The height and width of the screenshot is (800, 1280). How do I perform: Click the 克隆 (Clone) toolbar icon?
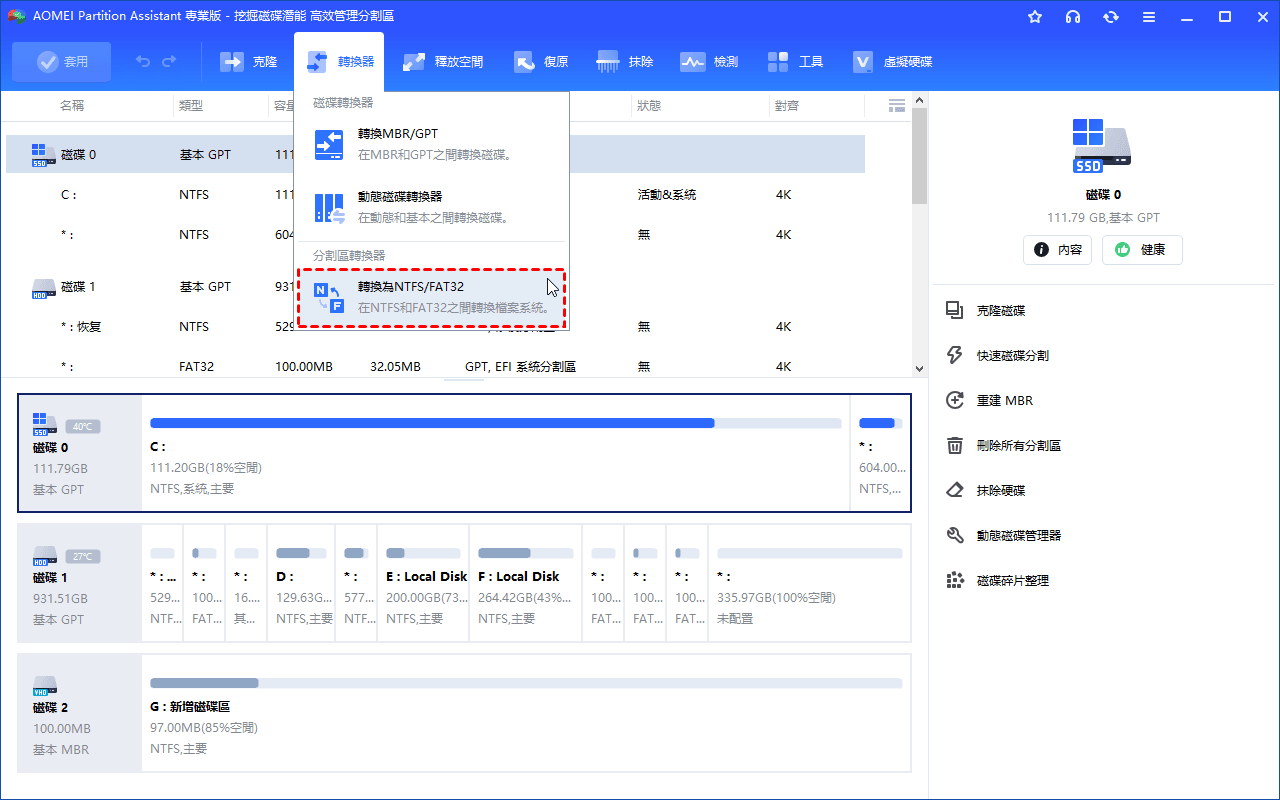(233, 62)
